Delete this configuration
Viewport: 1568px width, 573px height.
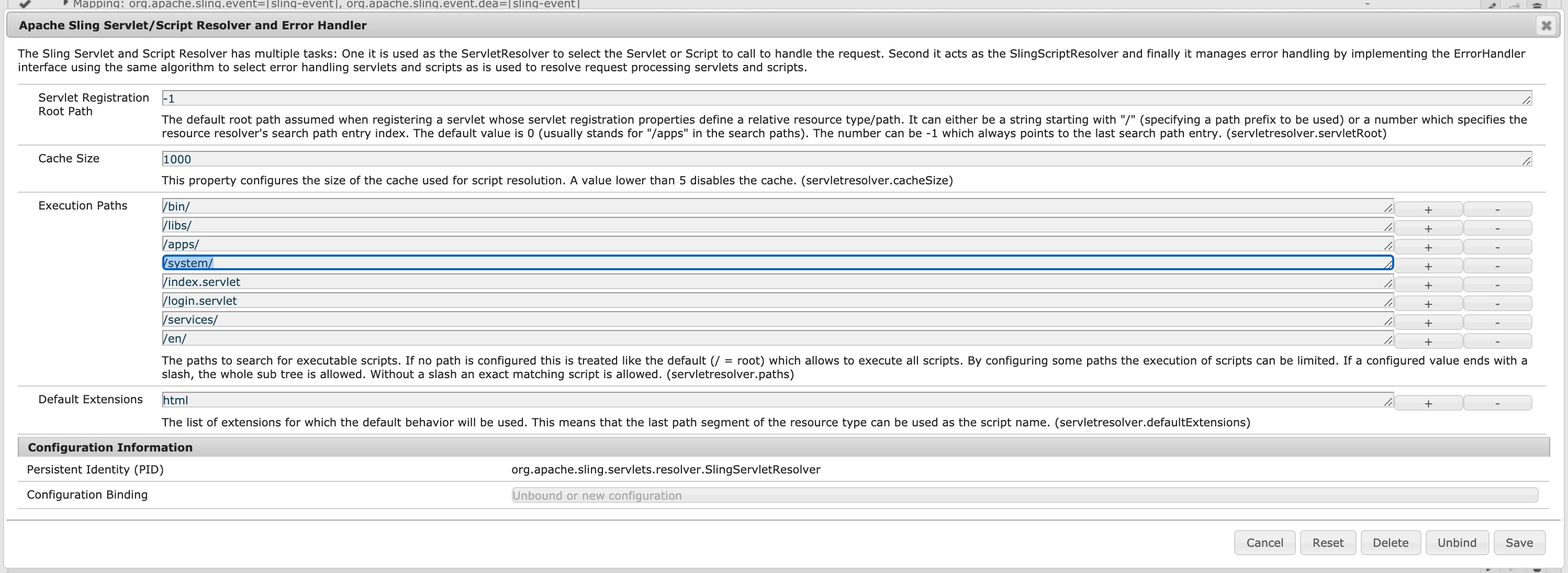coord(1390,543)
